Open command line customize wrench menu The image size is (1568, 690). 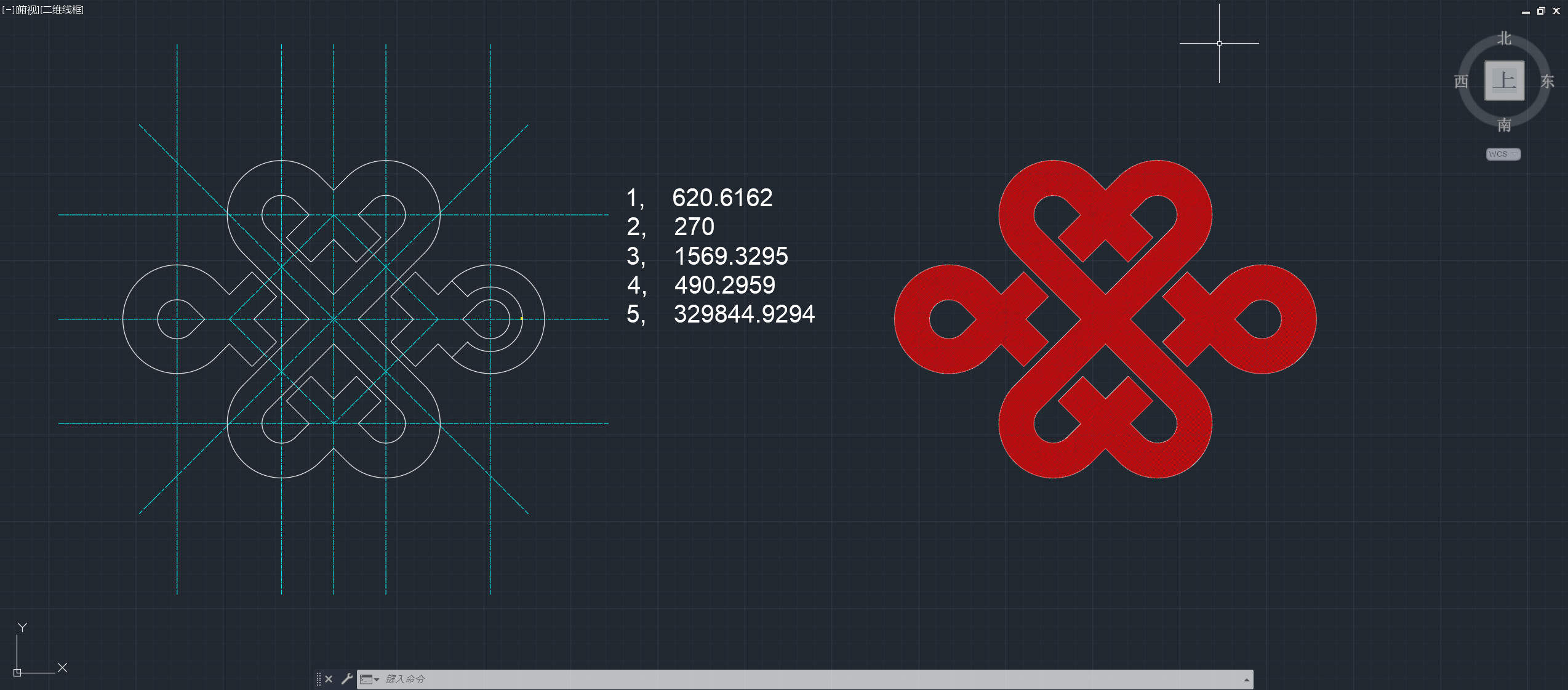tap(347, 678)
